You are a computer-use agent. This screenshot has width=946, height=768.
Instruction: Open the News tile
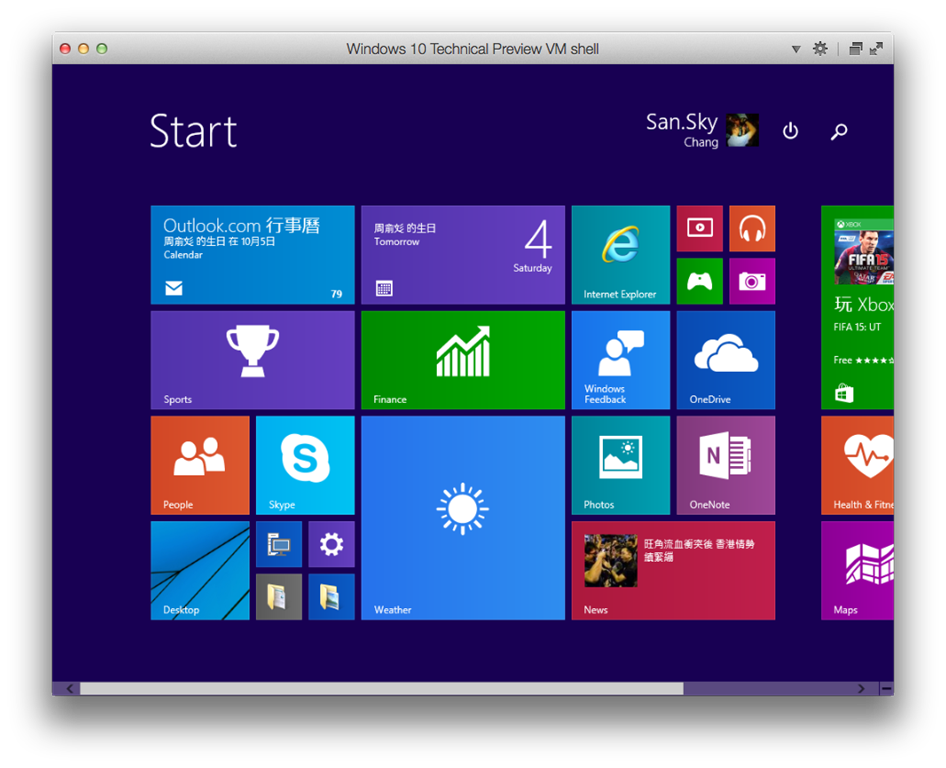click(x=673, y=571)
